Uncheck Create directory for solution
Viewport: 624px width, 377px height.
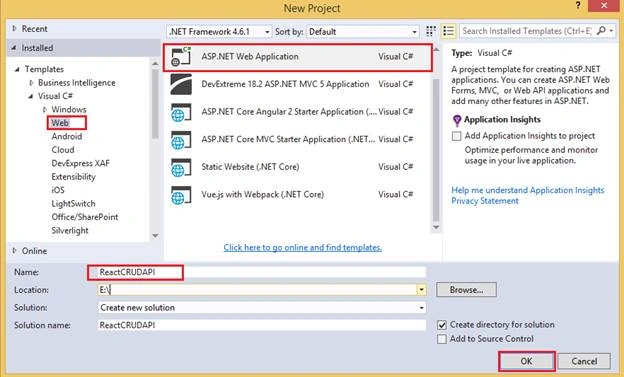[442, 325]
